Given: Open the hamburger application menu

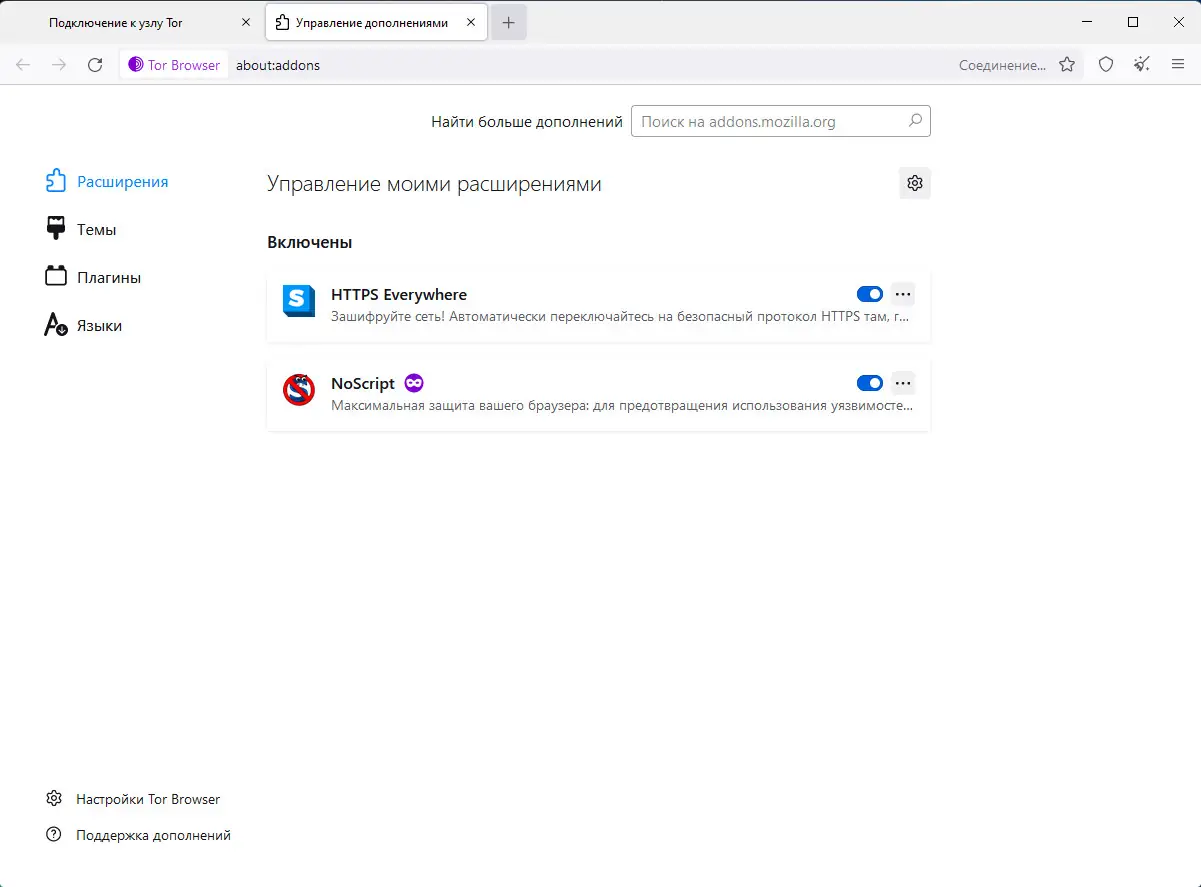Looking at the screenshot, I should click(1178, 65).
